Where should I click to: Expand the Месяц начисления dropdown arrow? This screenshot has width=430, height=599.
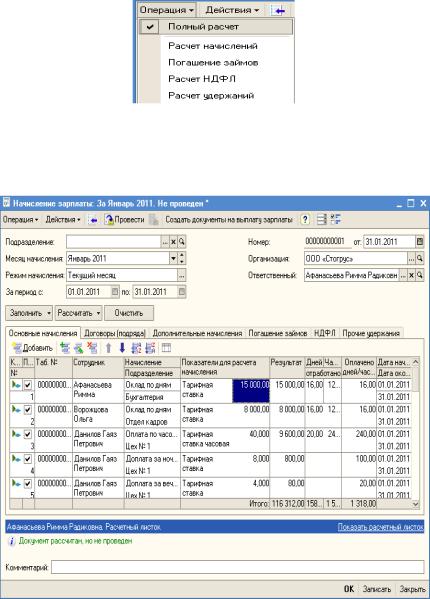(x=173, y=259)
